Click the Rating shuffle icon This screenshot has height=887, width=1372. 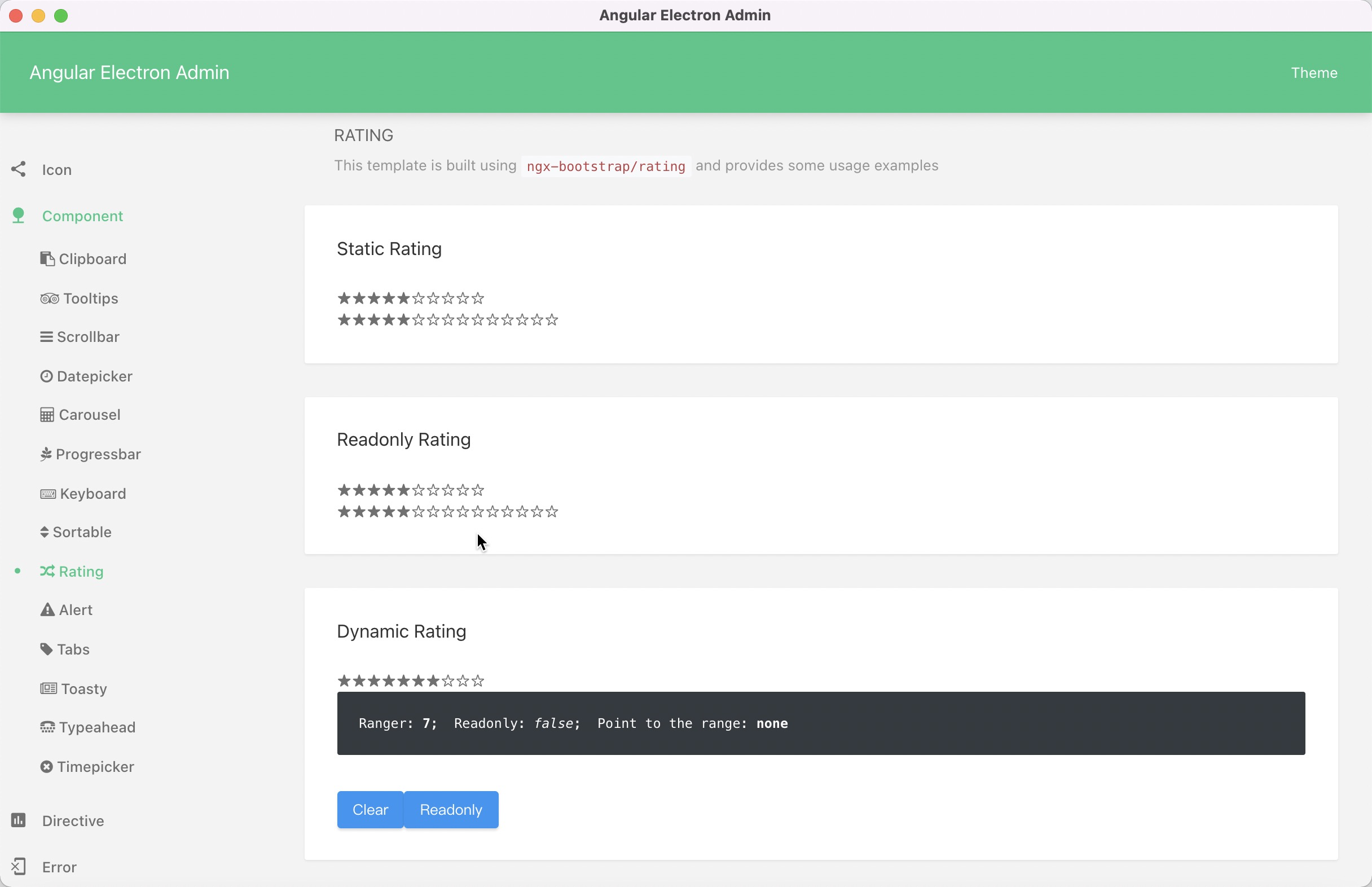tap(47, 572)
